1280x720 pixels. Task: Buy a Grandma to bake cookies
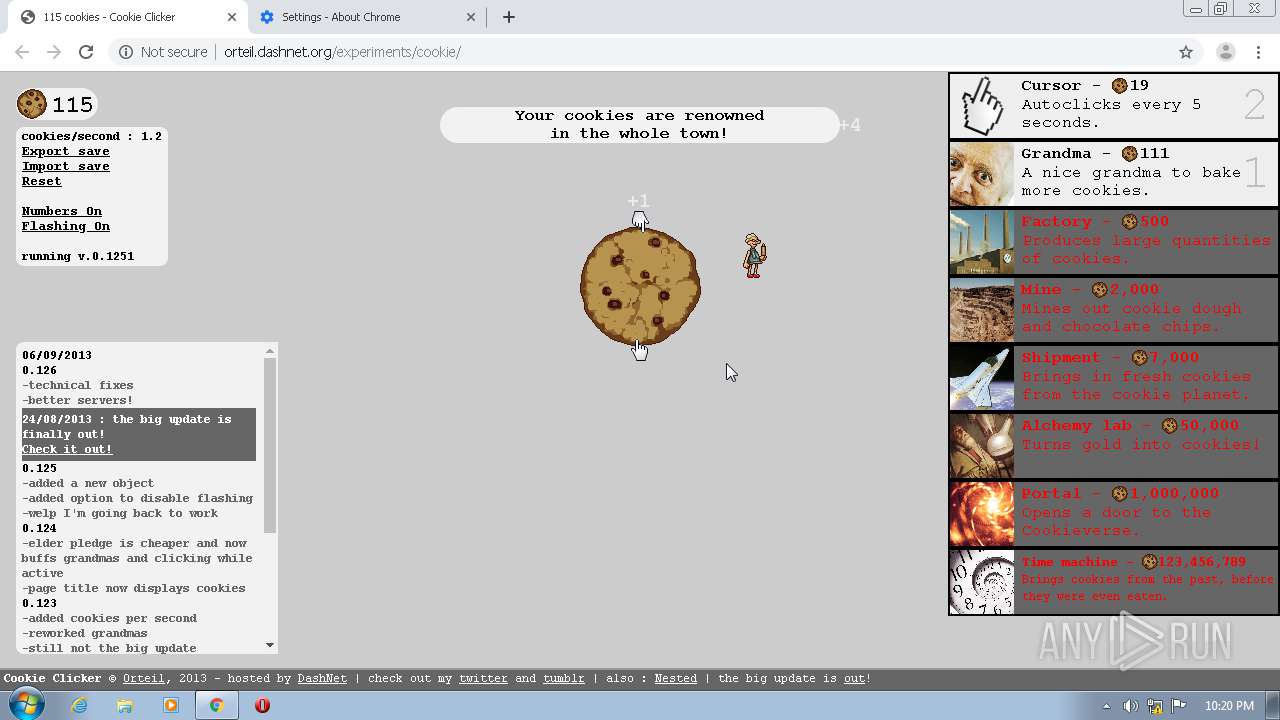[x=1114, y=174]
